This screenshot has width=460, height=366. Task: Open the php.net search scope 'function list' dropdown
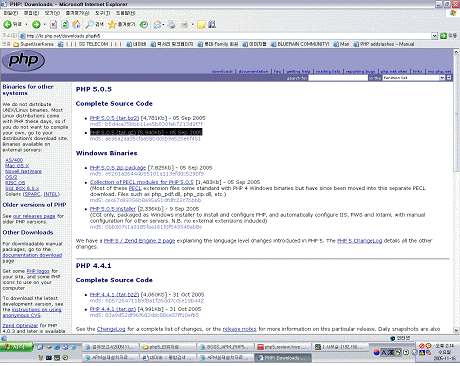click(x=442, y=78)
